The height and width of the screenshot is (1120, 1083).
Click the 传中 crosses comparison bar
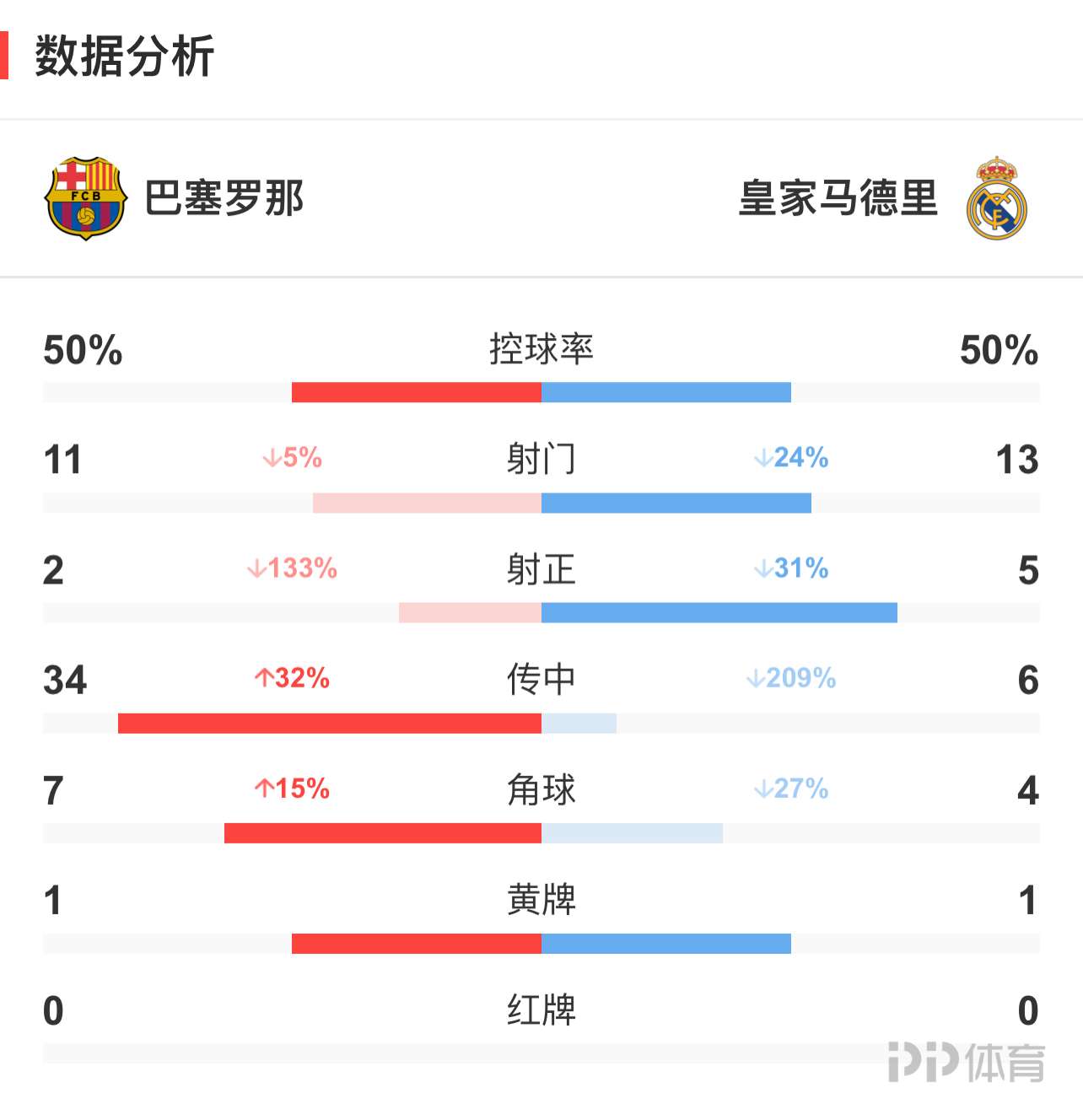[541, 723]
